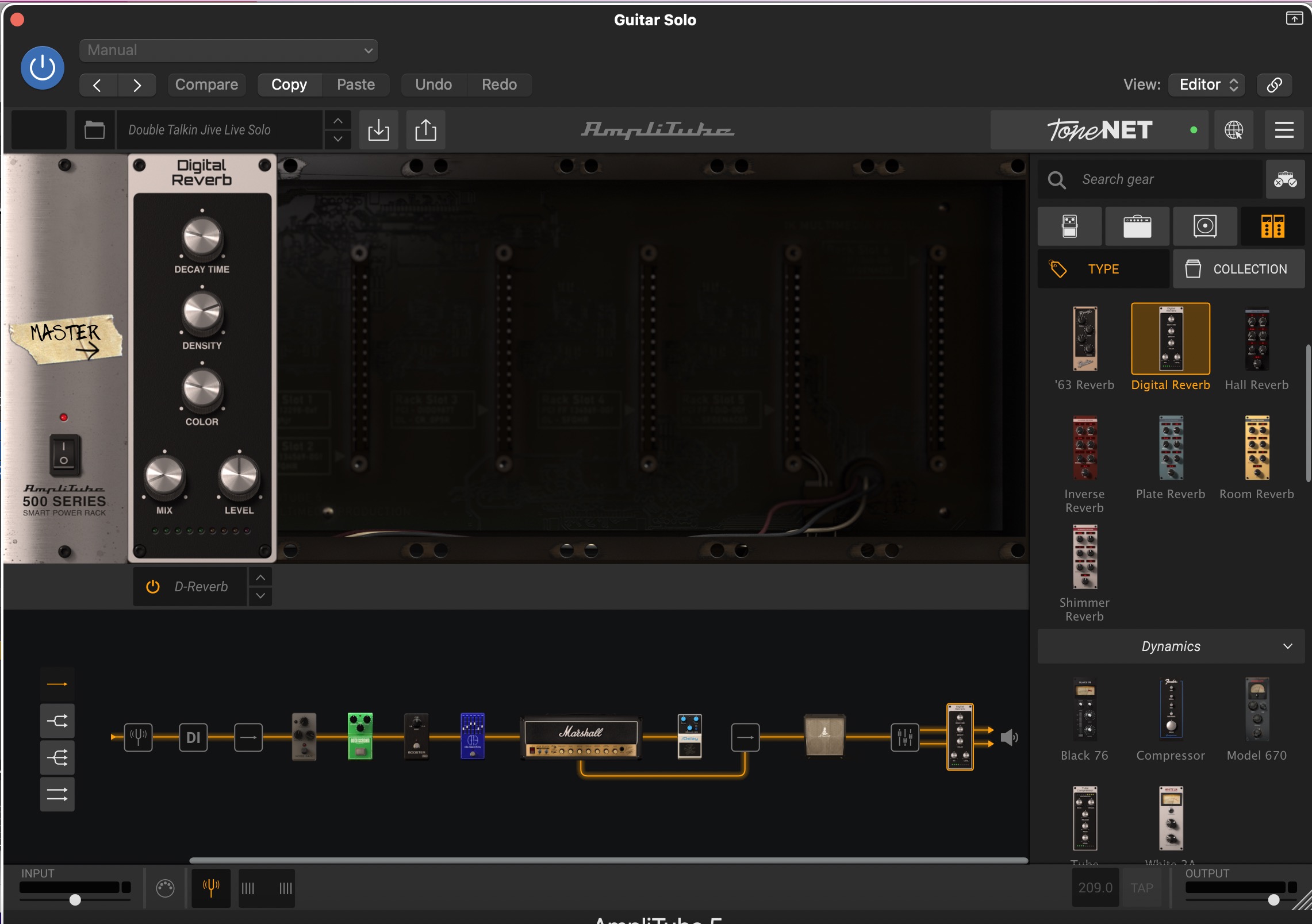Click the DENSITY knob
Image resolution: width=1312 pixels, height=924 pixels.
pos(202,314)
